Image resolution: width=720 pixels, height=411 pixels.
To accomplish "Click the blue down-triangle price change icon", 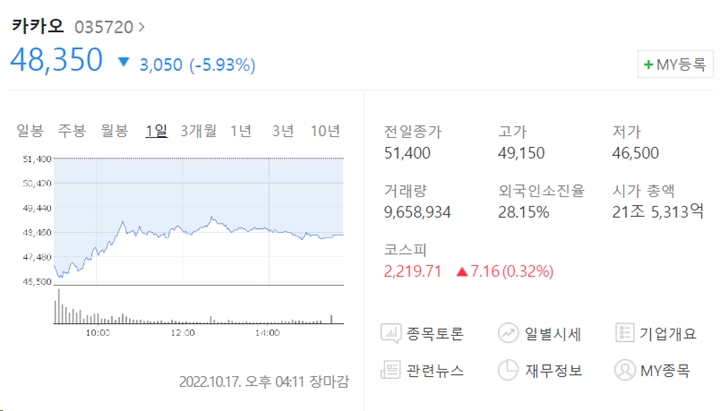I will pos(124,62).
